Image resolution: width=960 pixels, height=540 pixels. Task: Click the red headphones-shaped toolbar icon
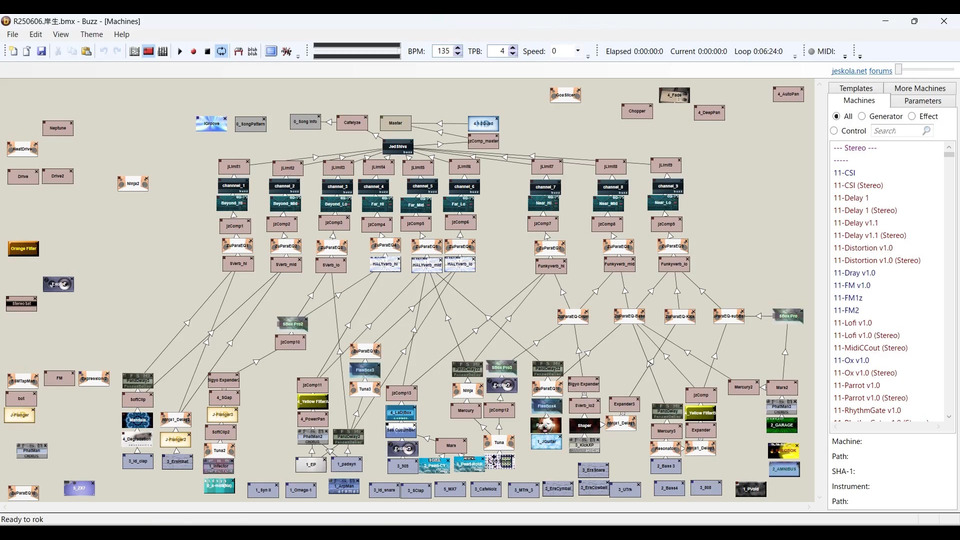pos(238,51)
